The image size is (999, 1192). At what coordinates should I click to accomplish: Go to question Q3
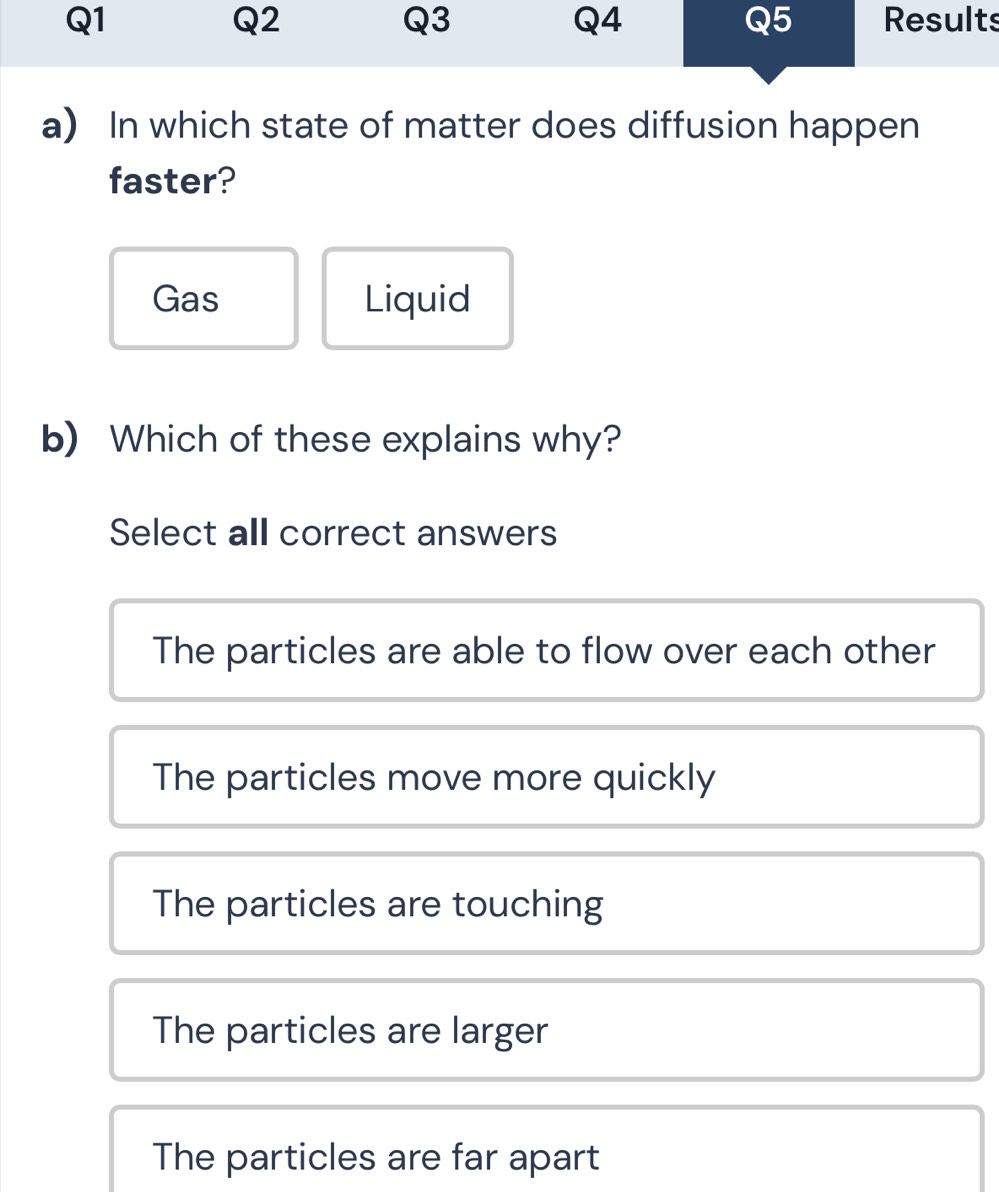tap(427, 20)
